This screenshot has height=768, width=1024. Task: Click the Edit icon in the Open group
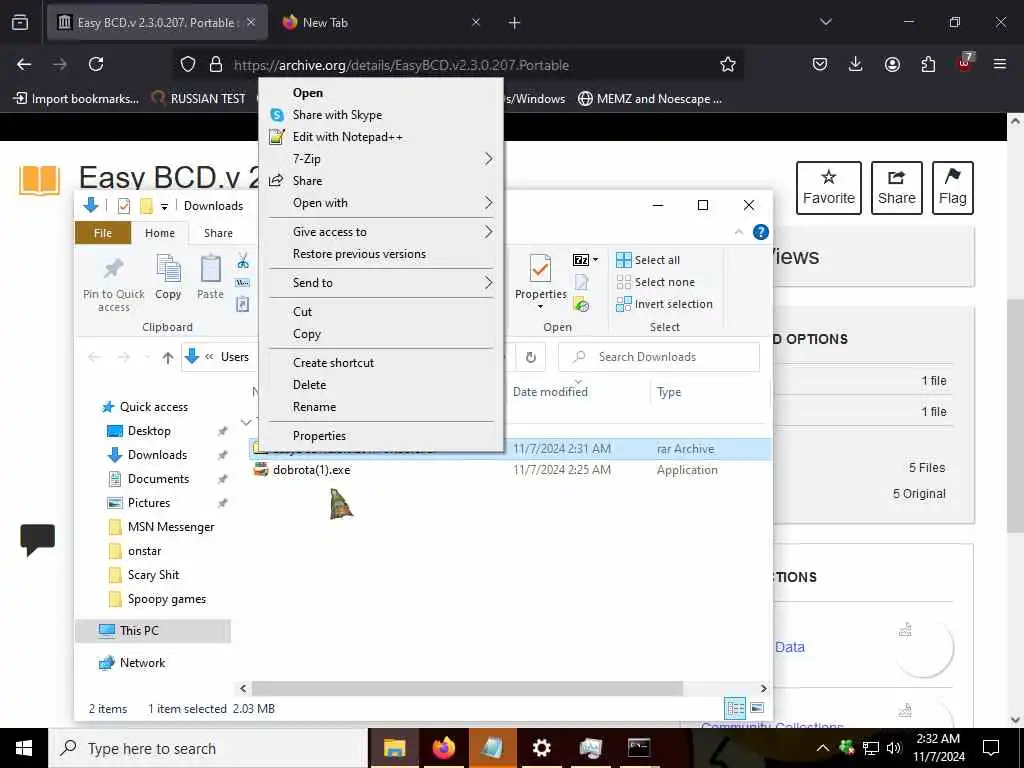581,282
